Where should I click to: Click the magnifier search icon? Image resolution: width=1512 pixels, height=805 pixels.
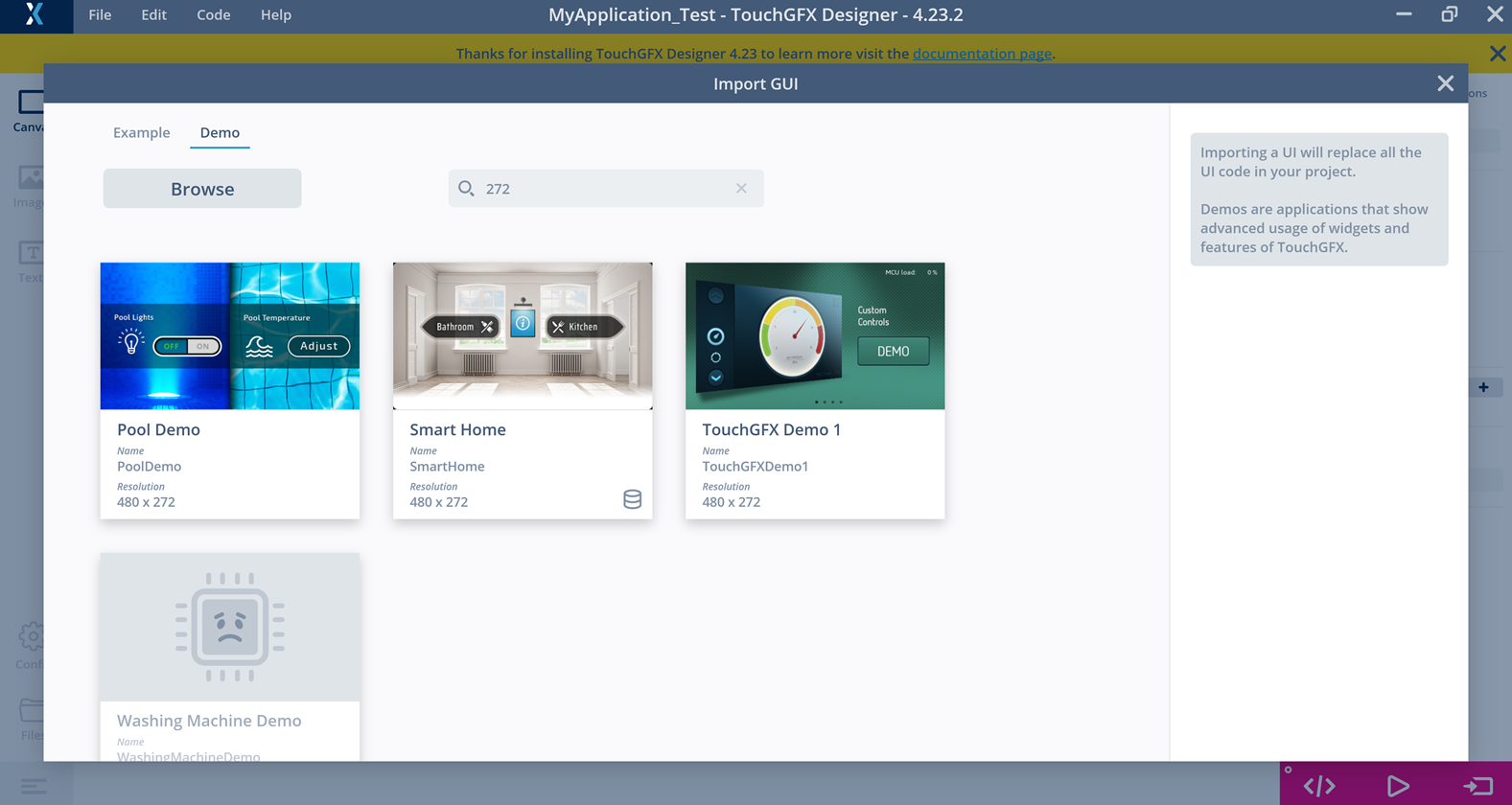(x=466, y=188)
